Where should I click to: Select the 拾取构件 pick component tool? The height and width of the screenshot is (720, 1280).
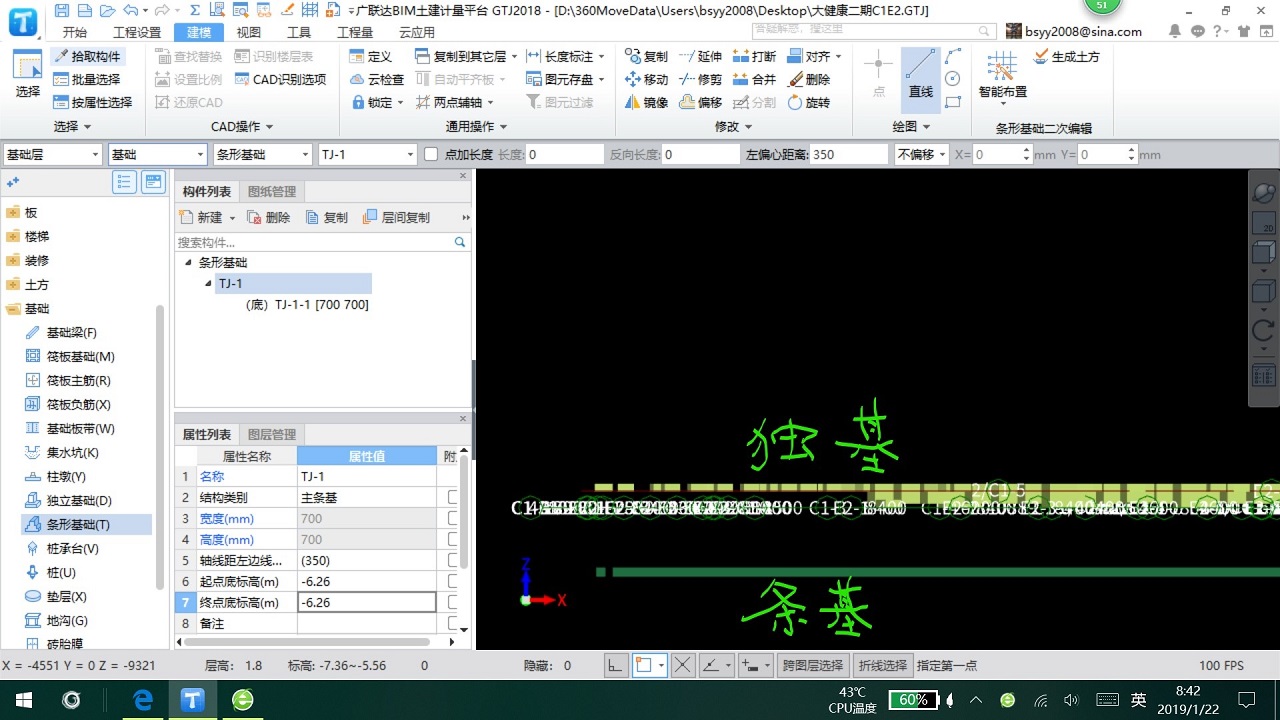[x=88, y=56]
